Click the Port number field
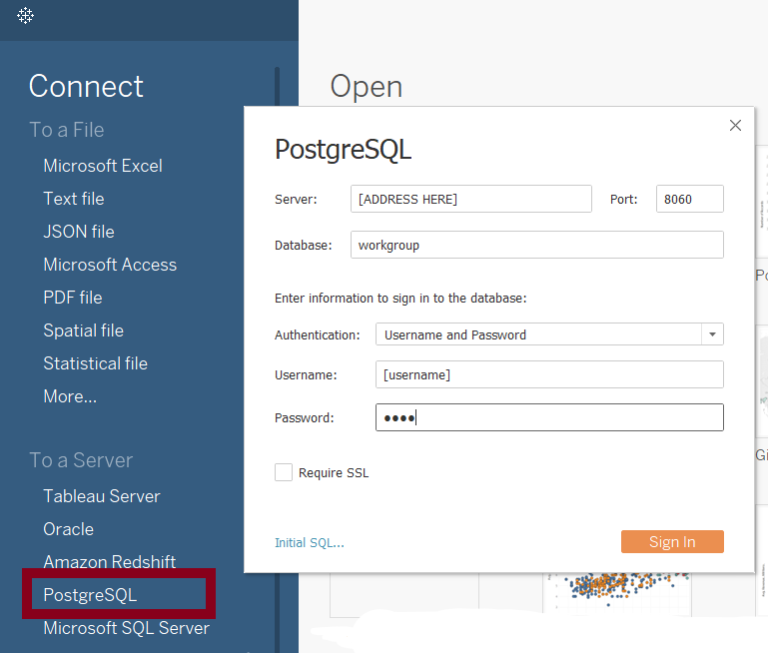This screenshot has width=768, height=653. pyautogui.click(x=689, y=199)
